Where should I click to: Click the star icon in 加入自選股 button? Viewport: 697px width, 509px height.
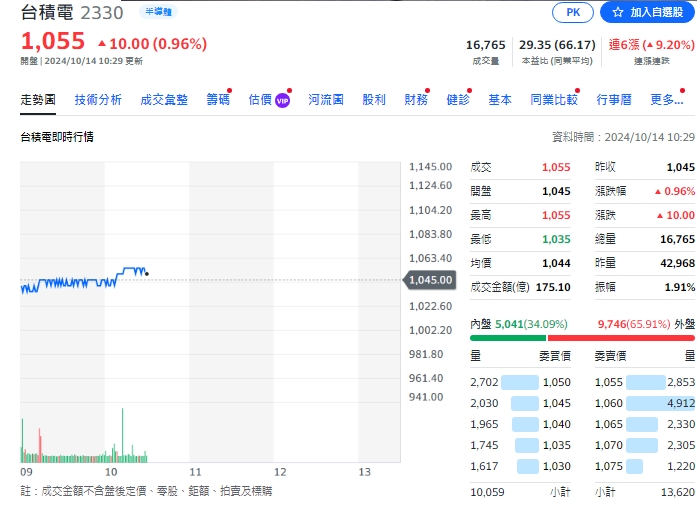[618, 12]
